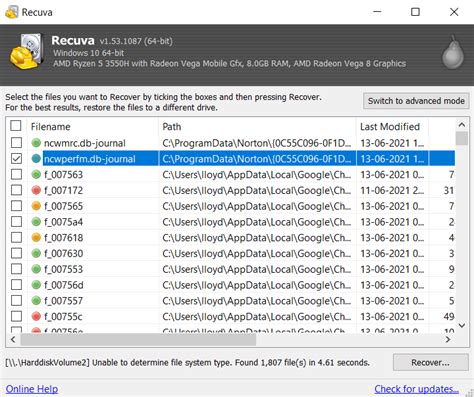Screen dimensions: 474x397
Task: Maximize the Recuva window
Action: pos(415,12)
